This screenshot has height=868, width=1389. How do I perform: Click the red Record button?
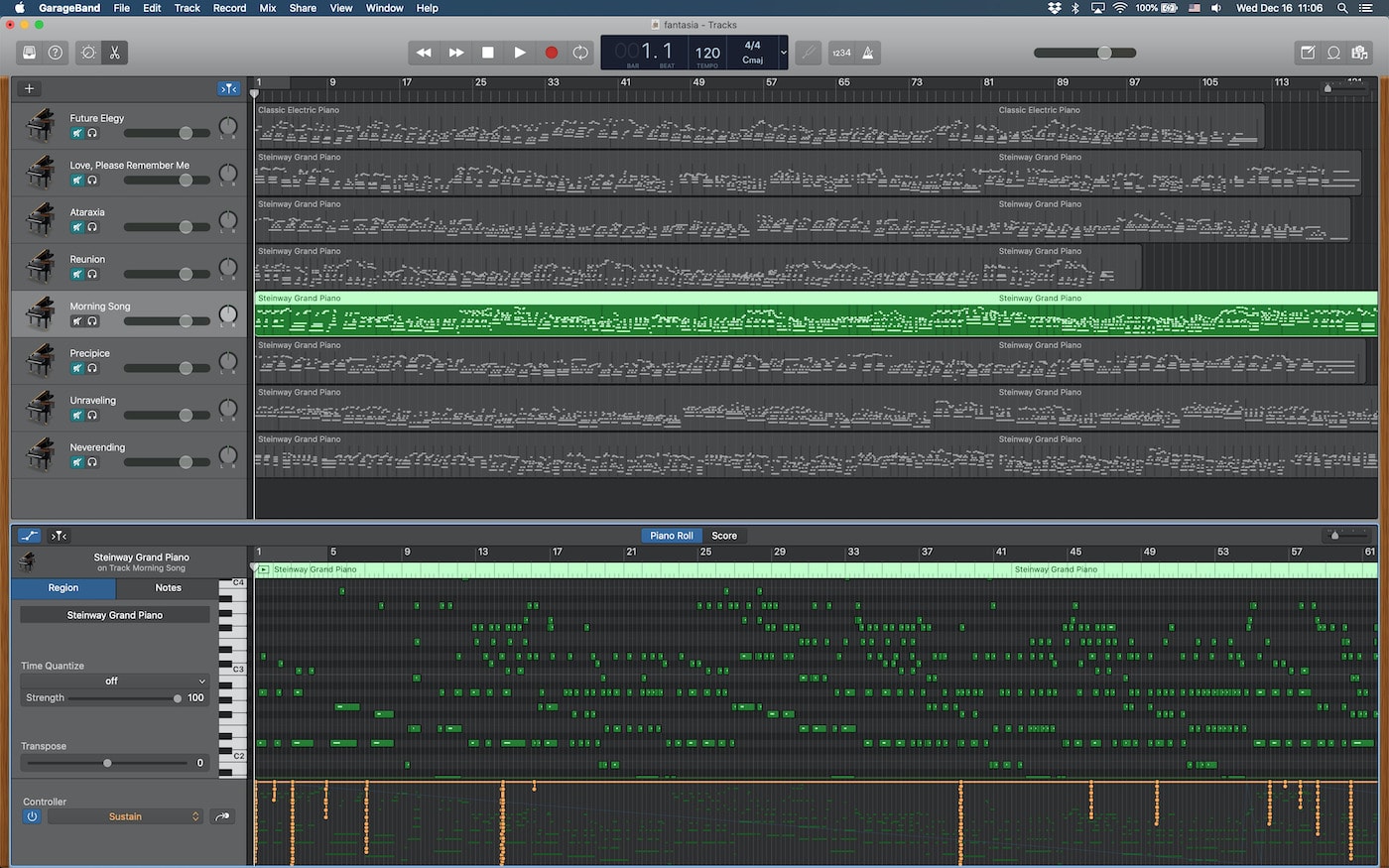551,53
